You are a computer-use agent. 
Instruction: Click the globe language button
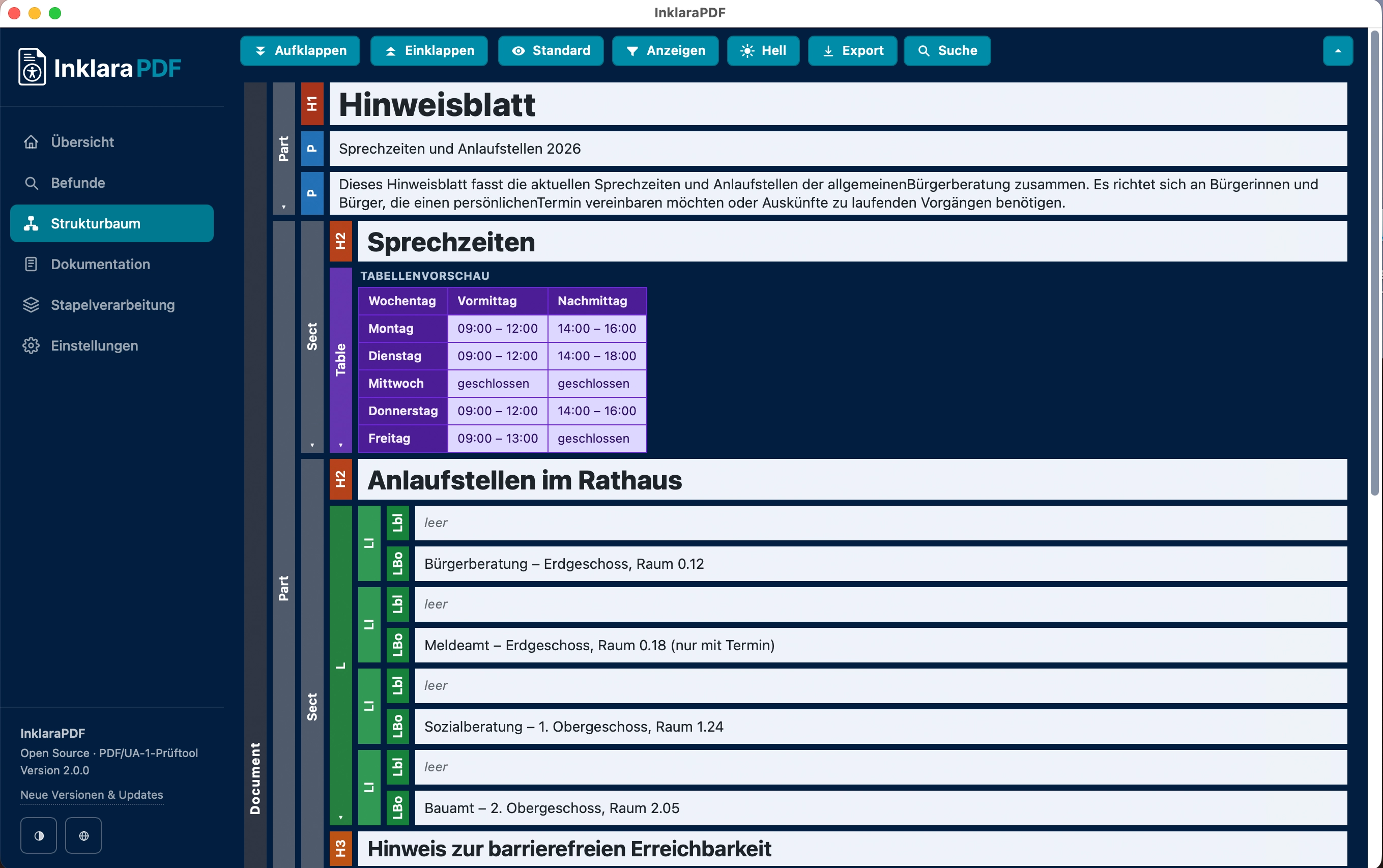point(83,835)
